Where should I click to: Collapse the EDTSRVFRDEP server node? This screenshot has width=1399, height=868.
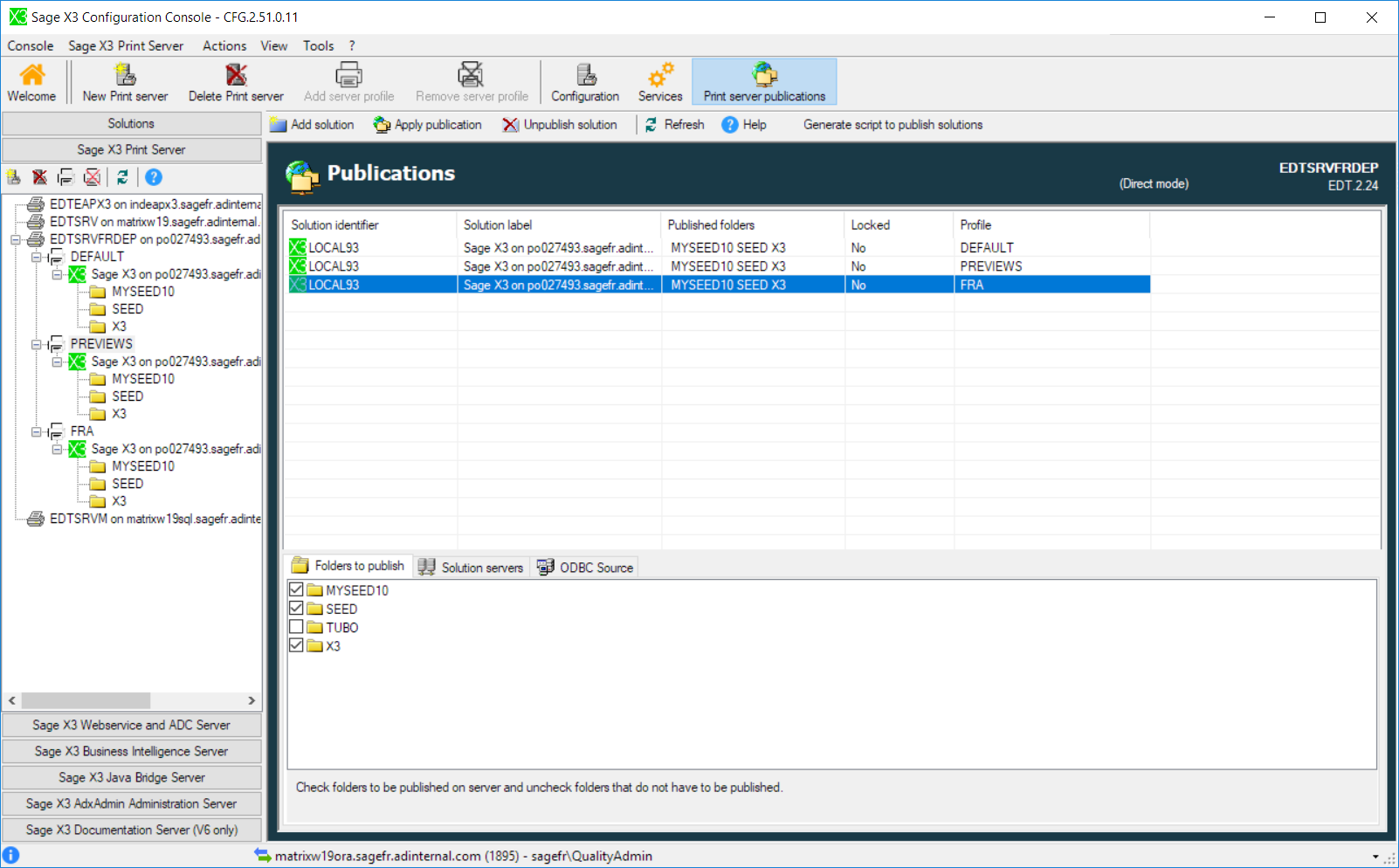pyautogui.click(x=16, y=239)
